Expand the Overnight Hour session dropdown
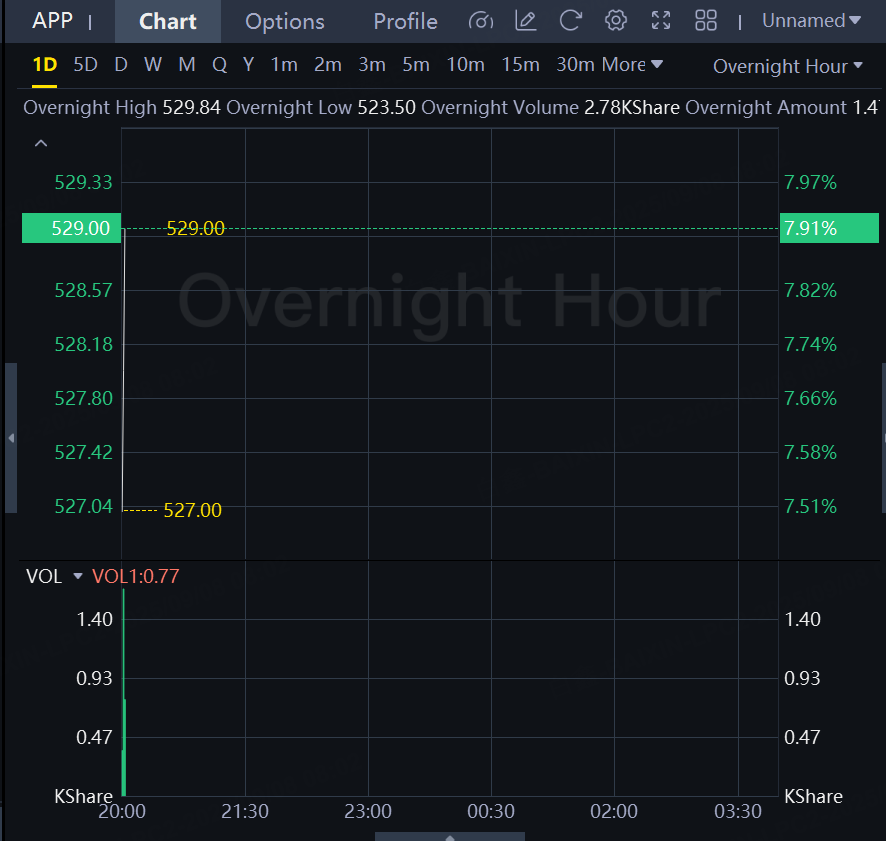The width and height of the screenshot is (886, 841). click(788, 66)
